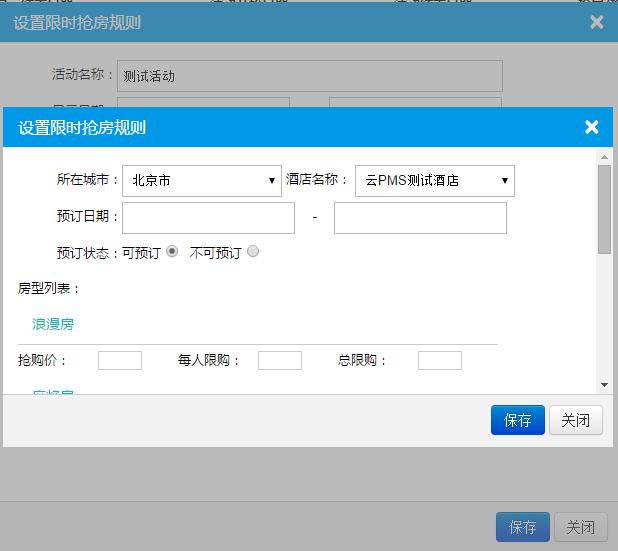Close the inner blue rule dialog

coord(591,127)
